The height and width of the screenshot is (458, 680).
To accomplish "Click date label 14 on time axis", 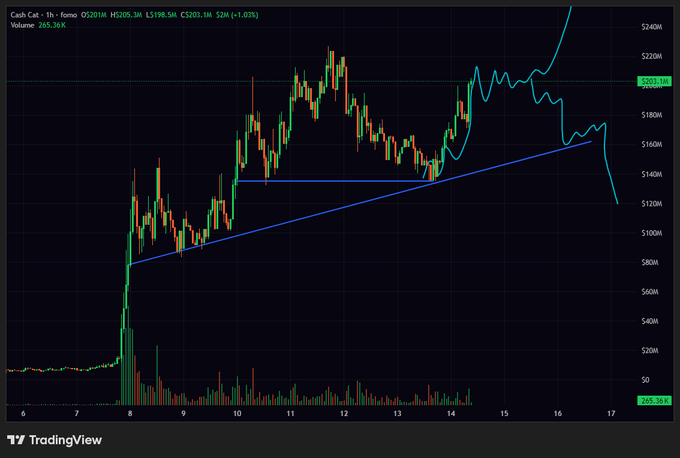I will tap(451, 413).
